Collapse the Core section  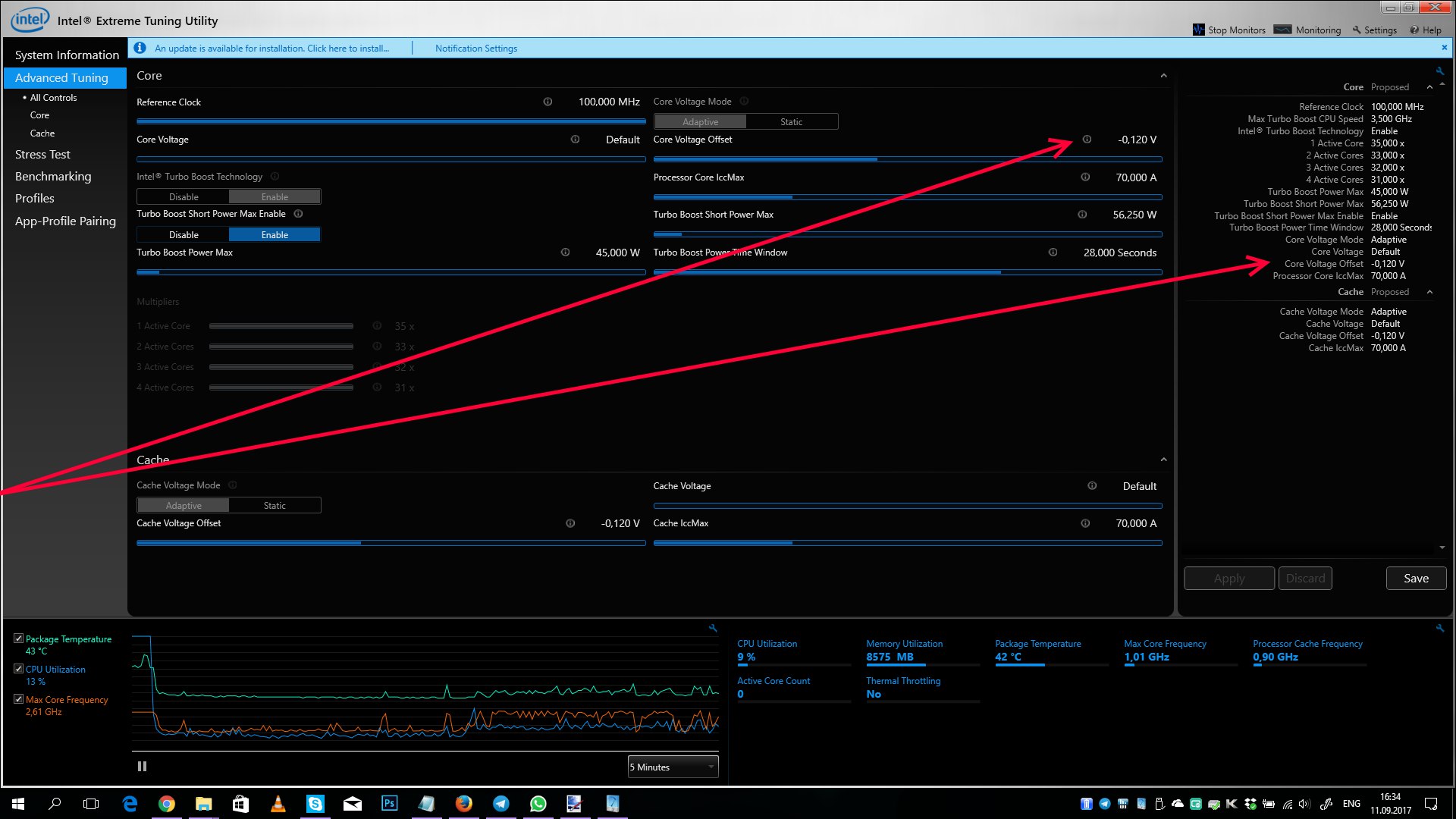tap(1163, 76)
